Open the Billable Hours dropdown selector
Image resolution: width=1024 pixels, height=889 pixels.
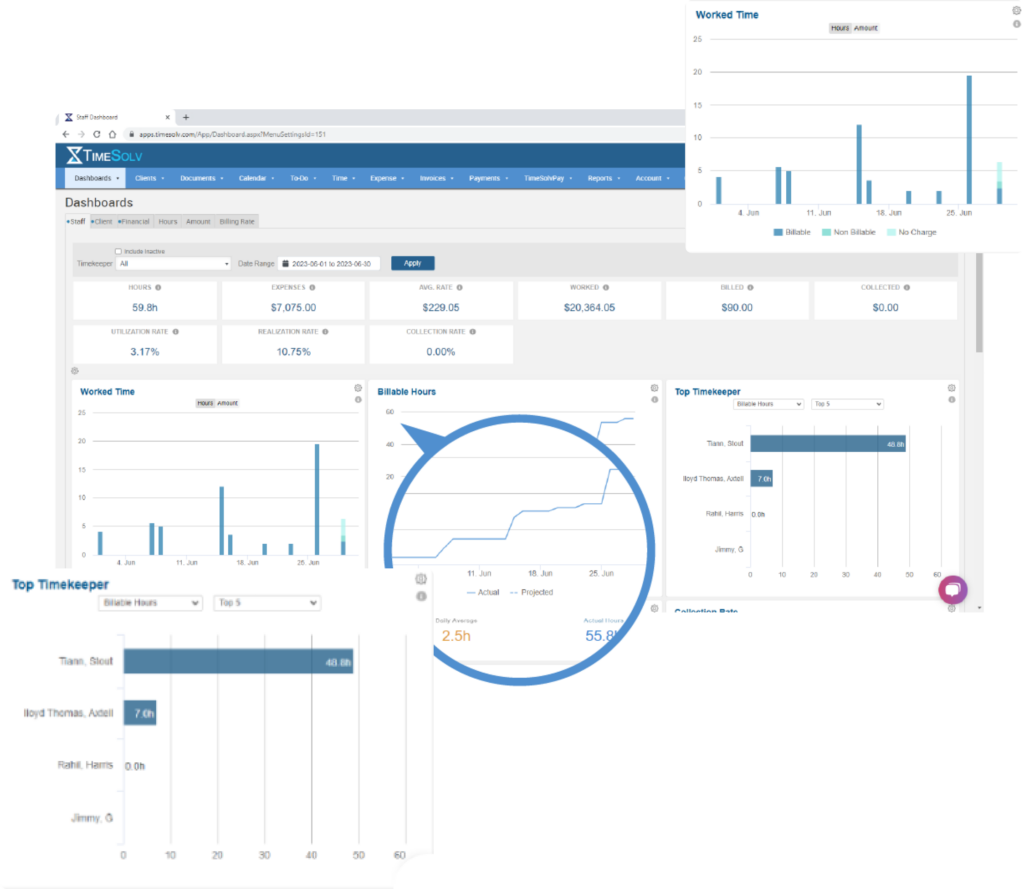click(x=150, y=603)
